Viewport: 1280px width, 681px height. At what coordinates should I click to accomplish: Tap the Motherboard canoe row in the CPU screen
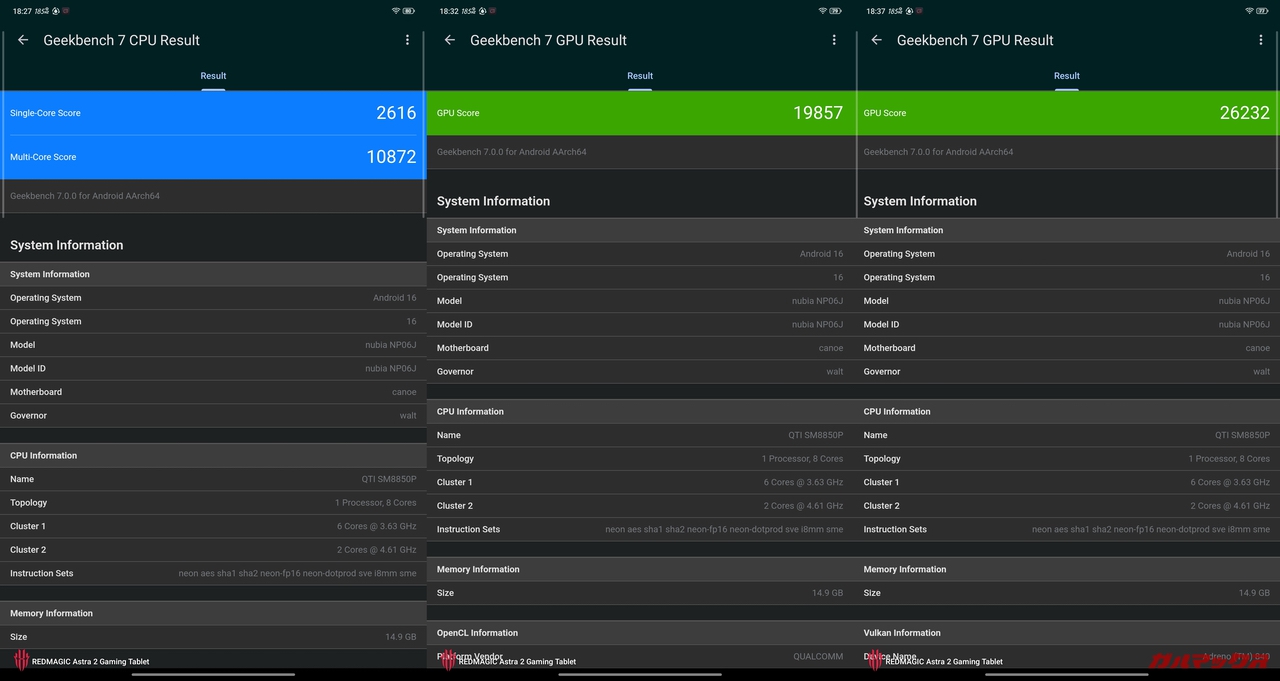(x=213, y=392)
